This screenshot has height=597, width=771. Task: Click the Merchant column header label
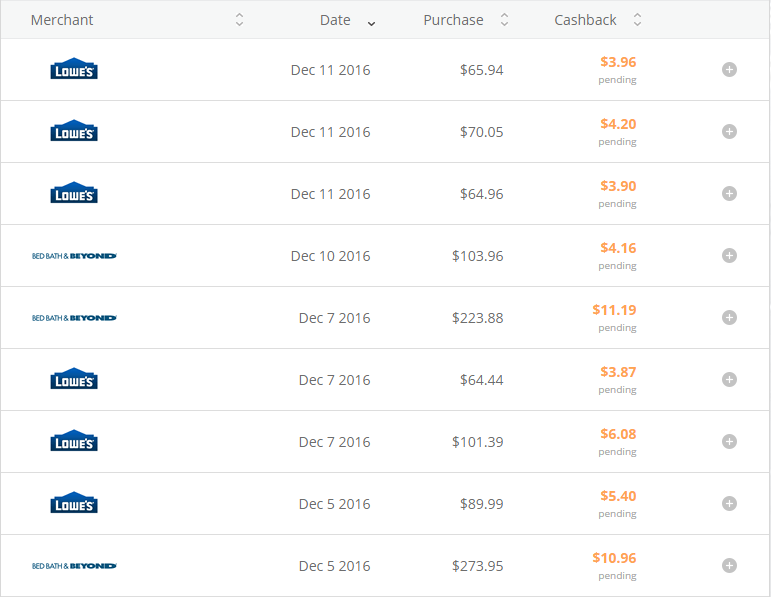click(62, 20)
